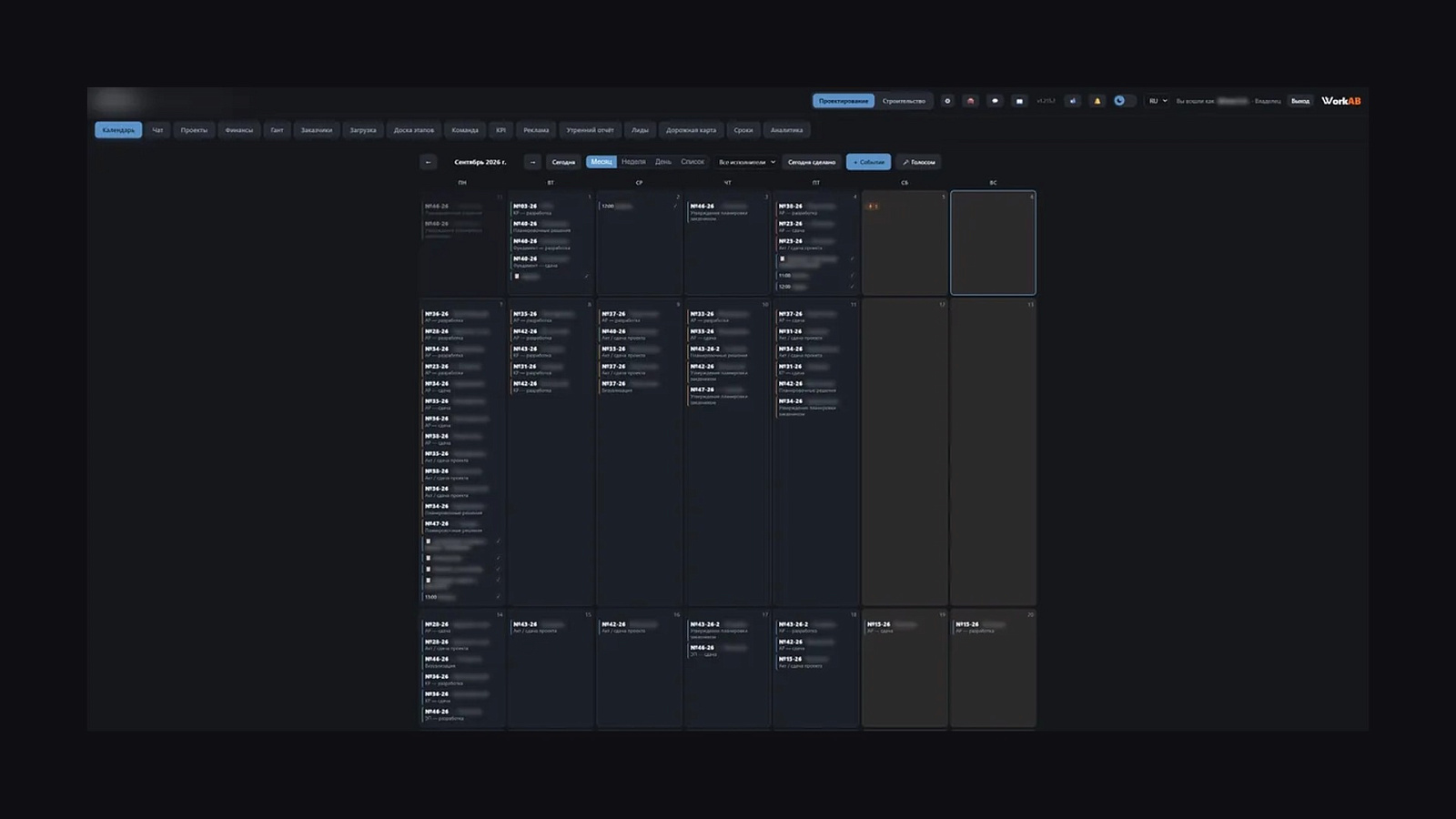The image size is (1456, 819).
Task: Open the KPI tab
Action: (500, 130)
